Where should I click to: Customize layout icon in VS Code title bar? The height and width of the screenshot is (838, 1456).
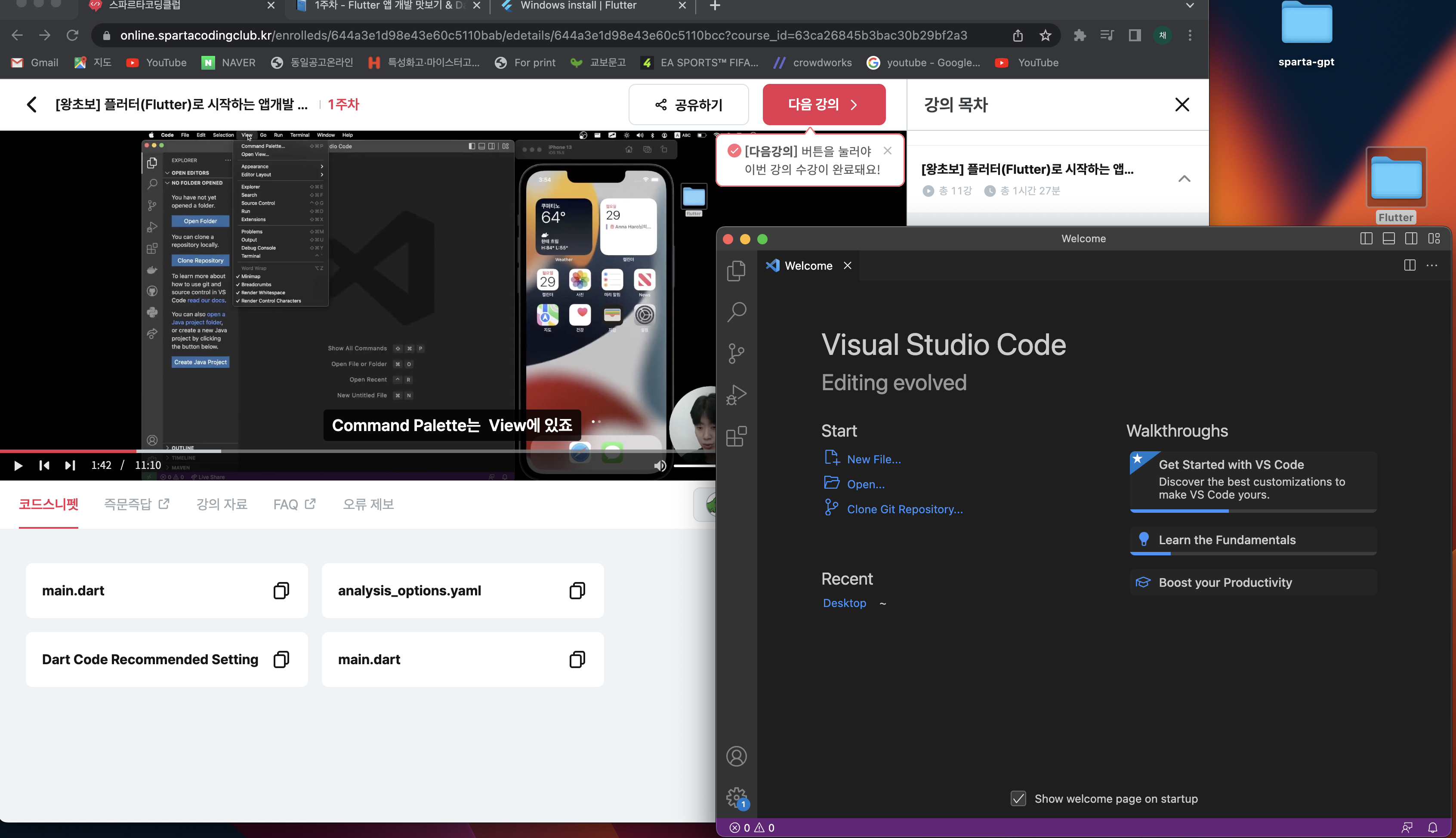(x=1434, y=238)
